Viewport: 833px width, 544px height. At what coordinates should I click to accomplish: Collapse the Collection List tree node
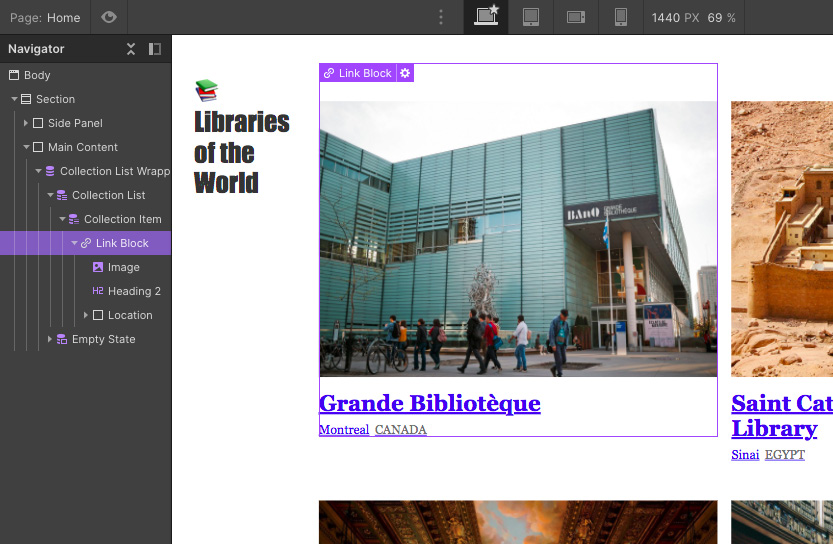pyautogui.click(x=50, y=195)
